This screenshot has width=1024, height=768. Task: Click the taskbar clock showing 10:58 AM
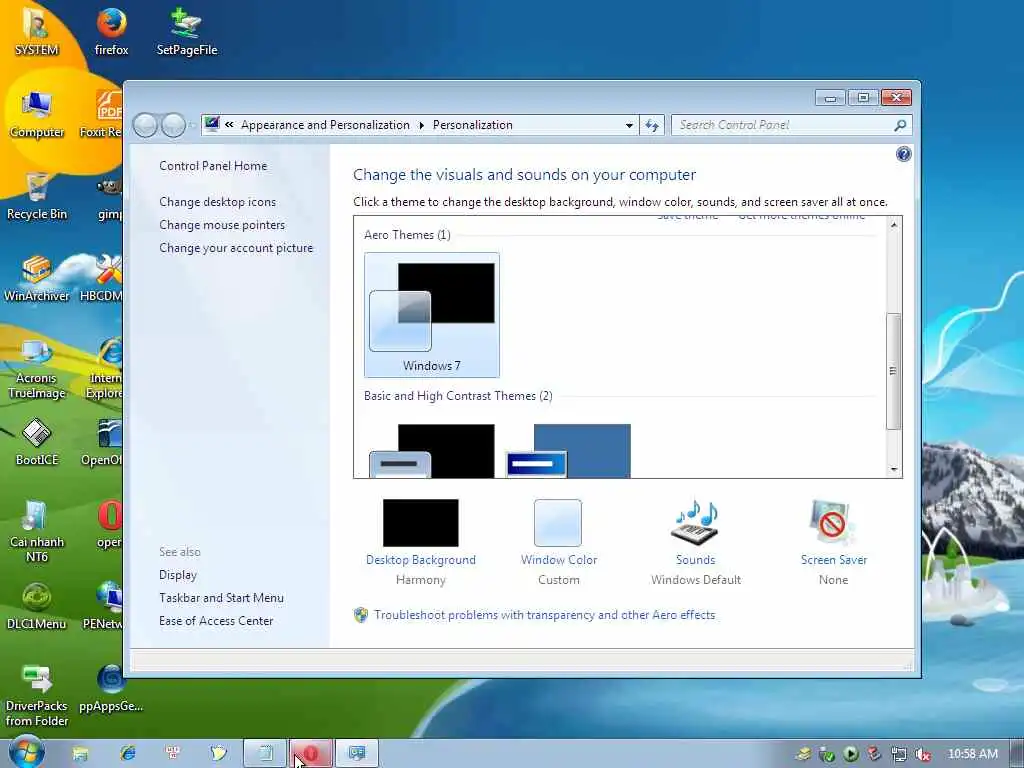click(972, 754)
